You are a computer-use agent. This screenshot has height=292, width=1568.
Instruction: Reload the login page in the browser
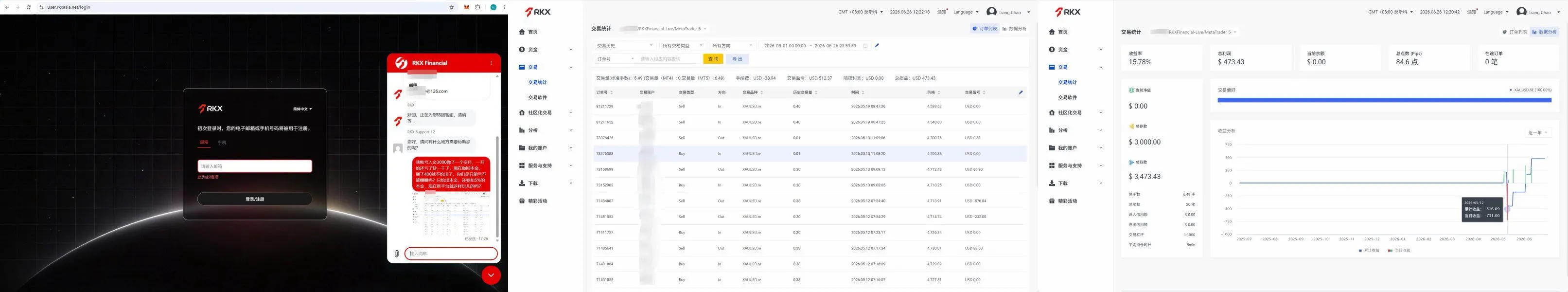tap(29, 7)
